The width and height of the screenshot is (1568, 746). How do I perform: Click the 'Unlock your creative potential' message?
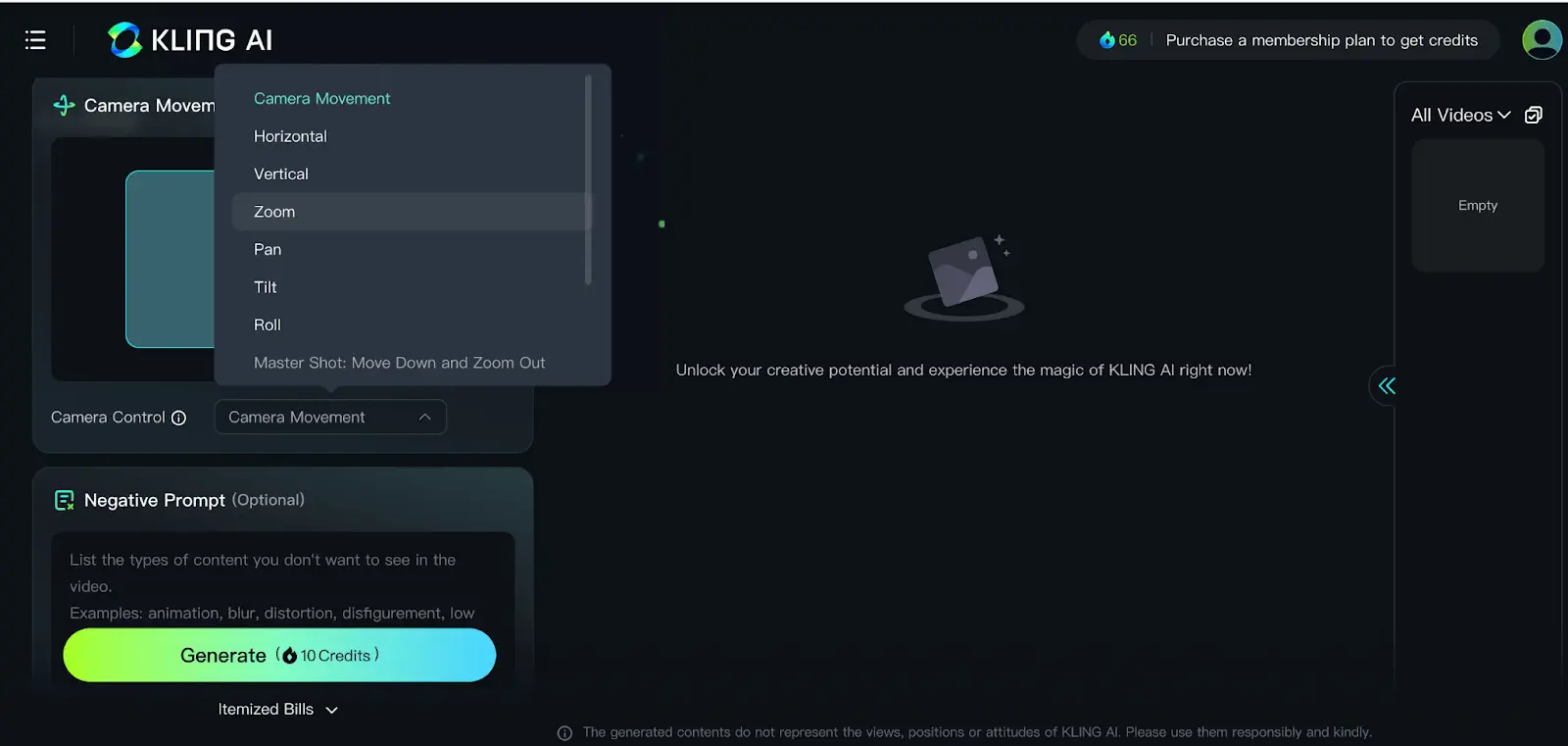tap(963, 370)
